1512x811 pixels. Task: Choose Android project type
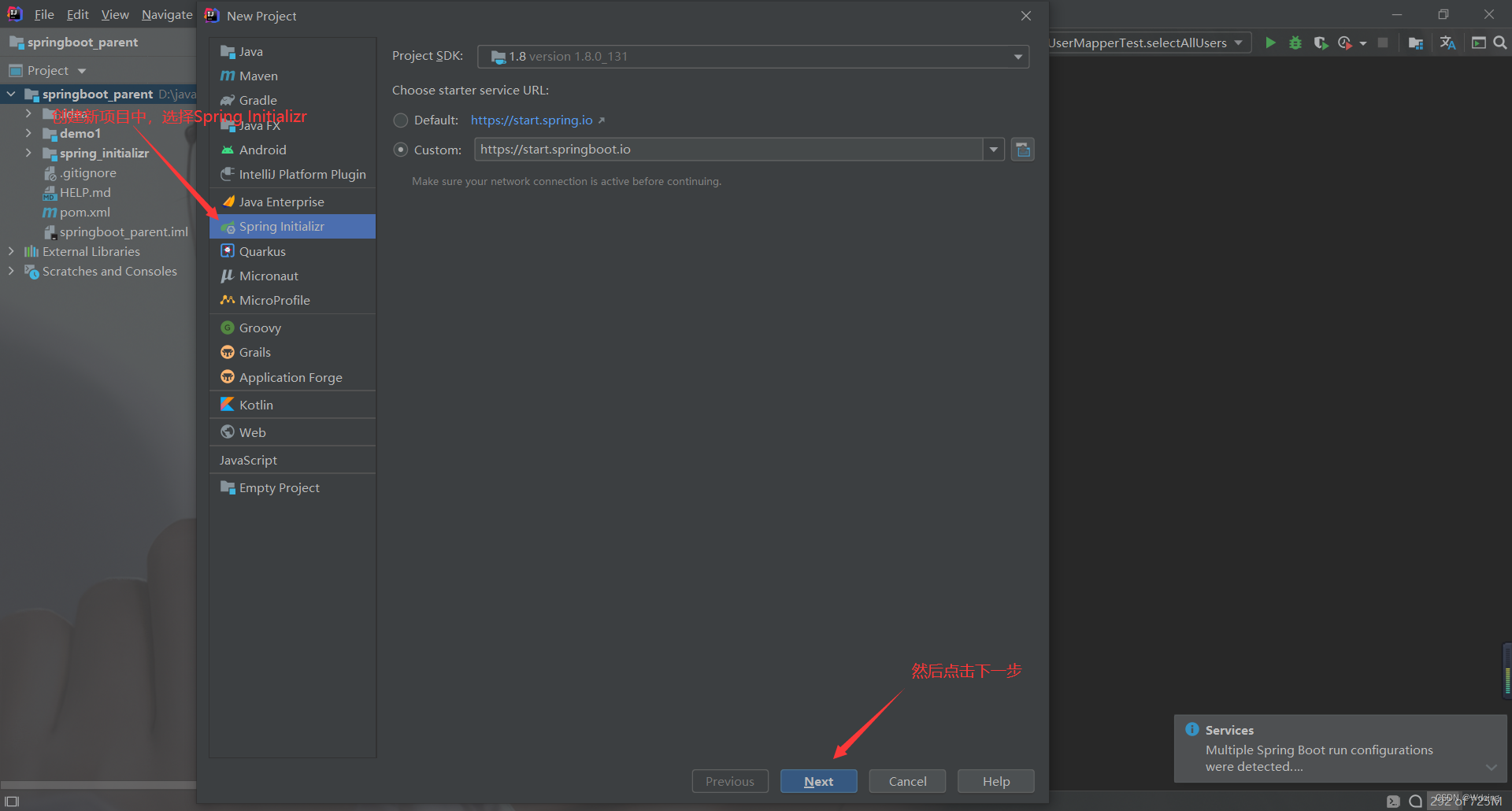pos(292,150)
